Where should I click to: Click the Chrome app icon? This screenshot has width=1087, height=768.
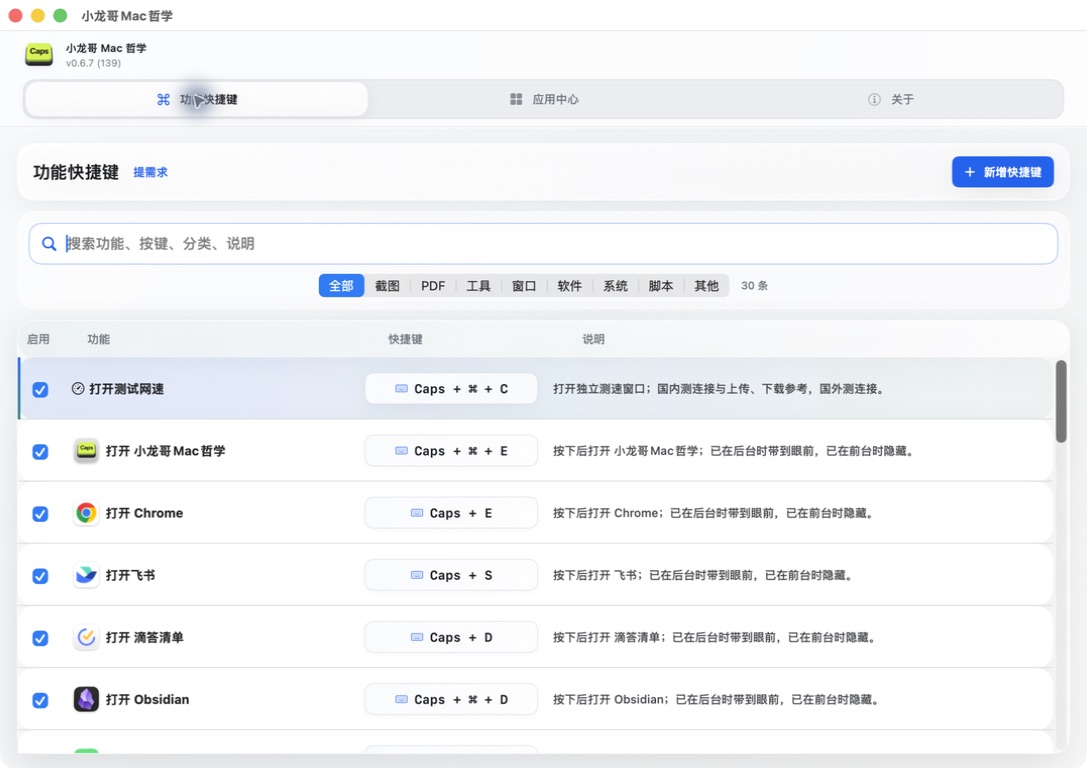[86, 513]
